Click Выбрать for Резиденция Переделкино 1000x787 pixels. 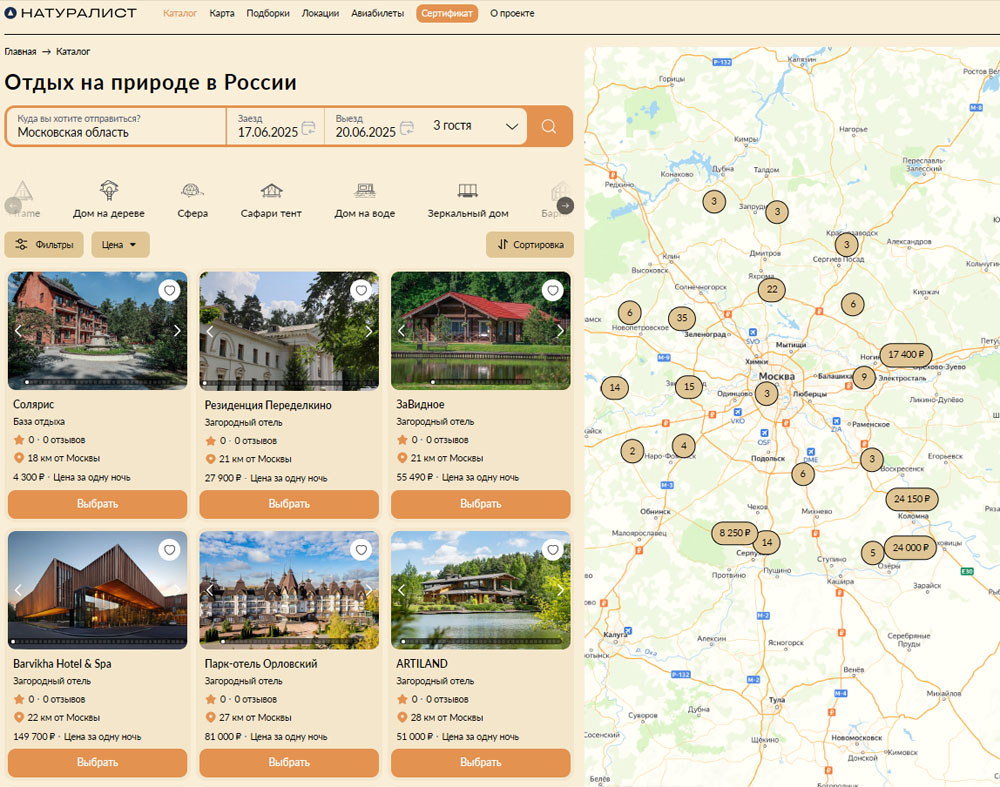point(289,504)
